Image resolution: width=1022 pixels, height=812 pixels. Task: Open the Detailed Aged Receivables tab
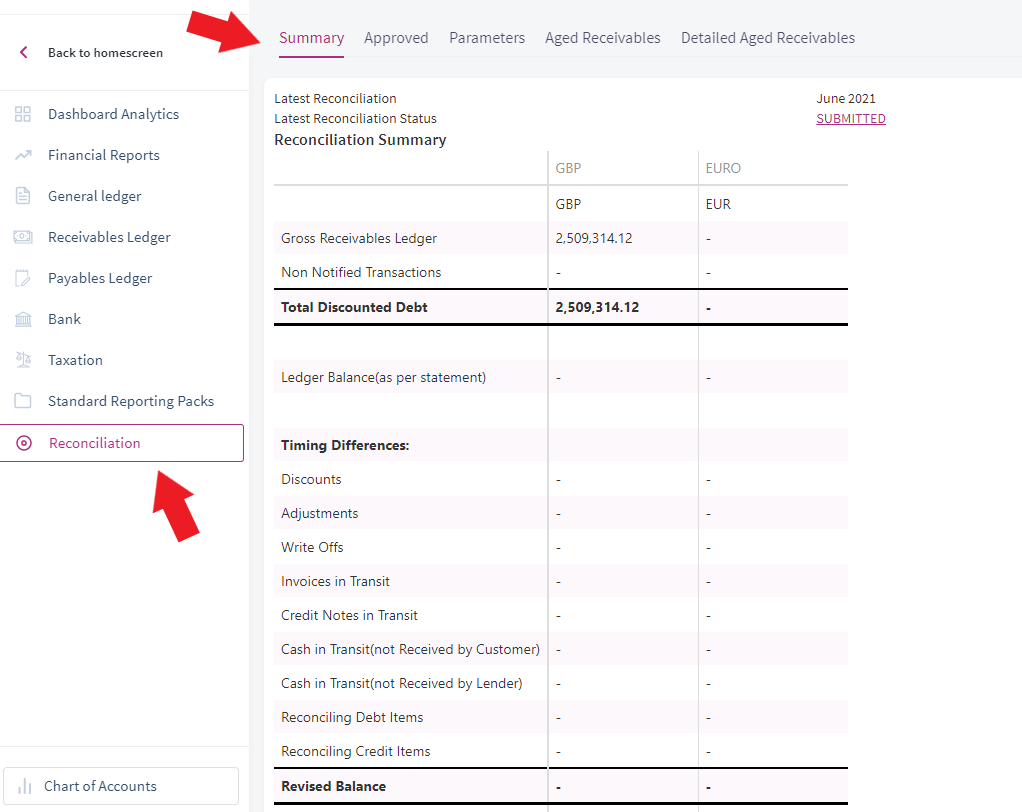click(768, 38)
